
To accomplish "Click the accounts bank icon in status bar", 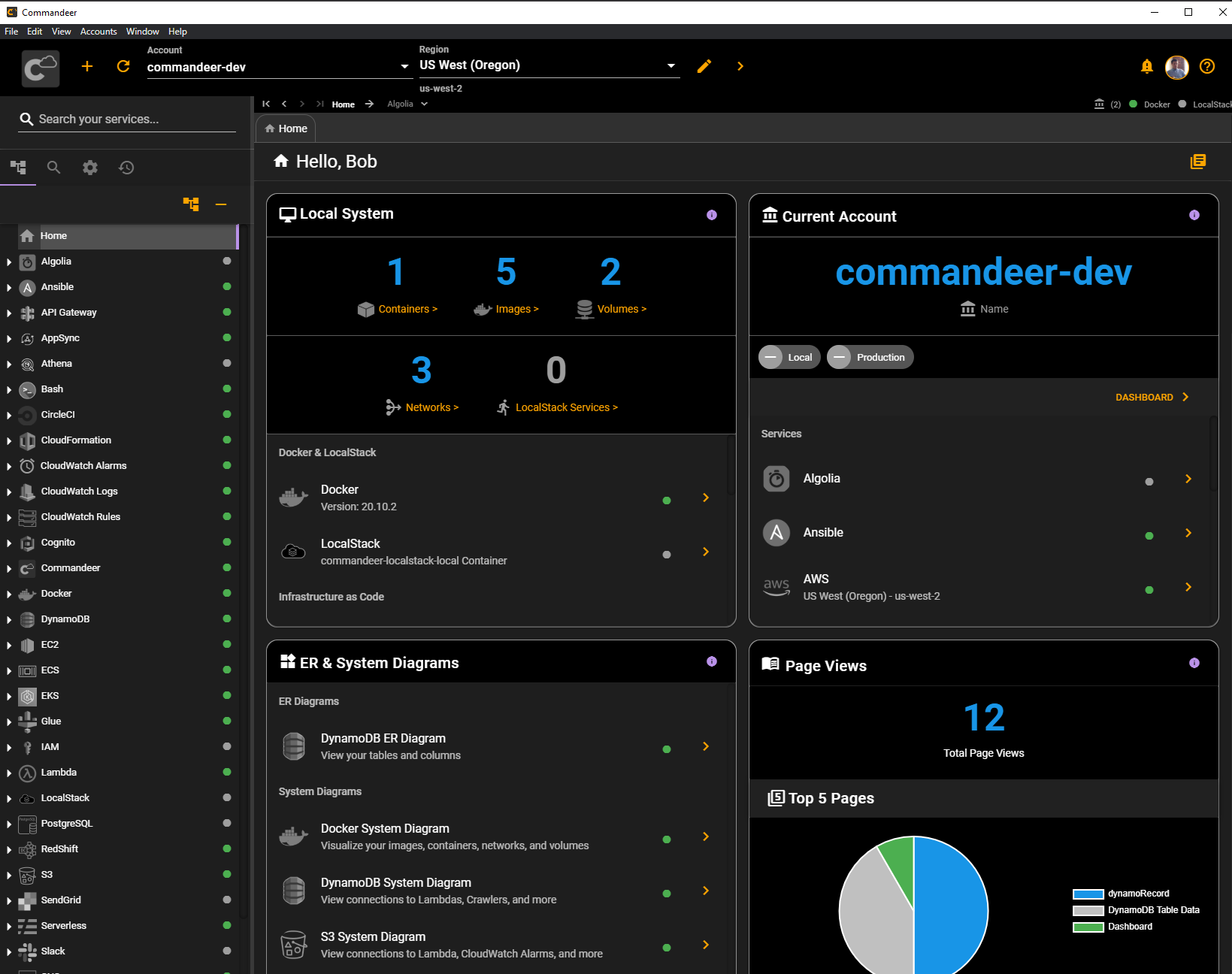I will (x=1099, y=104).
